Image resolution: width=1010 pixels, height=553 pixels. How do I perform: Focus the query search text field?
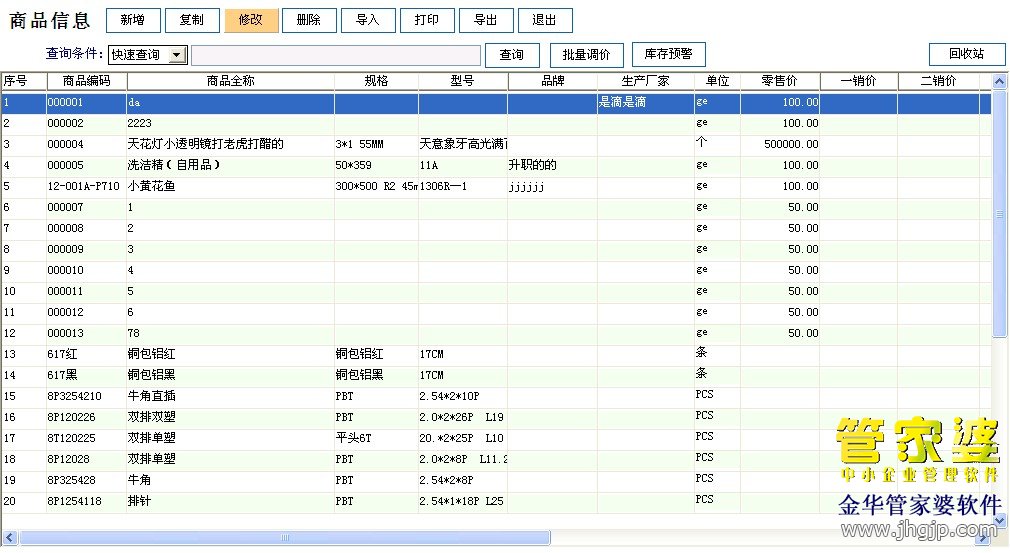click(336, 55)
